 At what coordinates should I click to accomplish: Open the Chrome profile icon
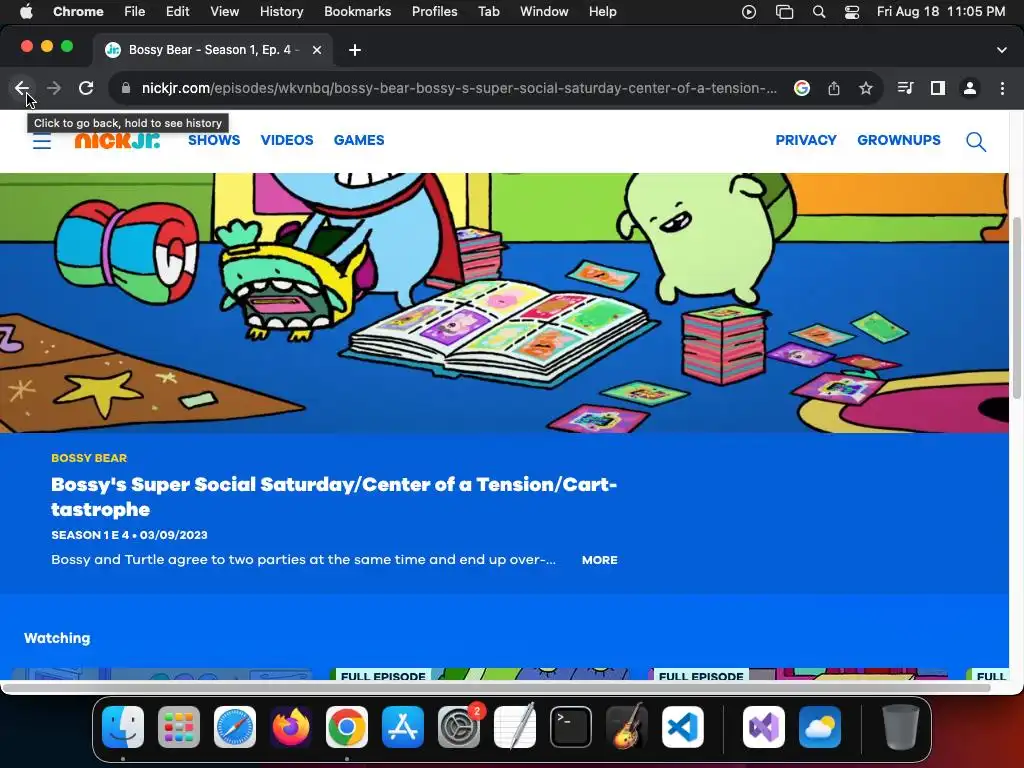(x=970, y=88)
